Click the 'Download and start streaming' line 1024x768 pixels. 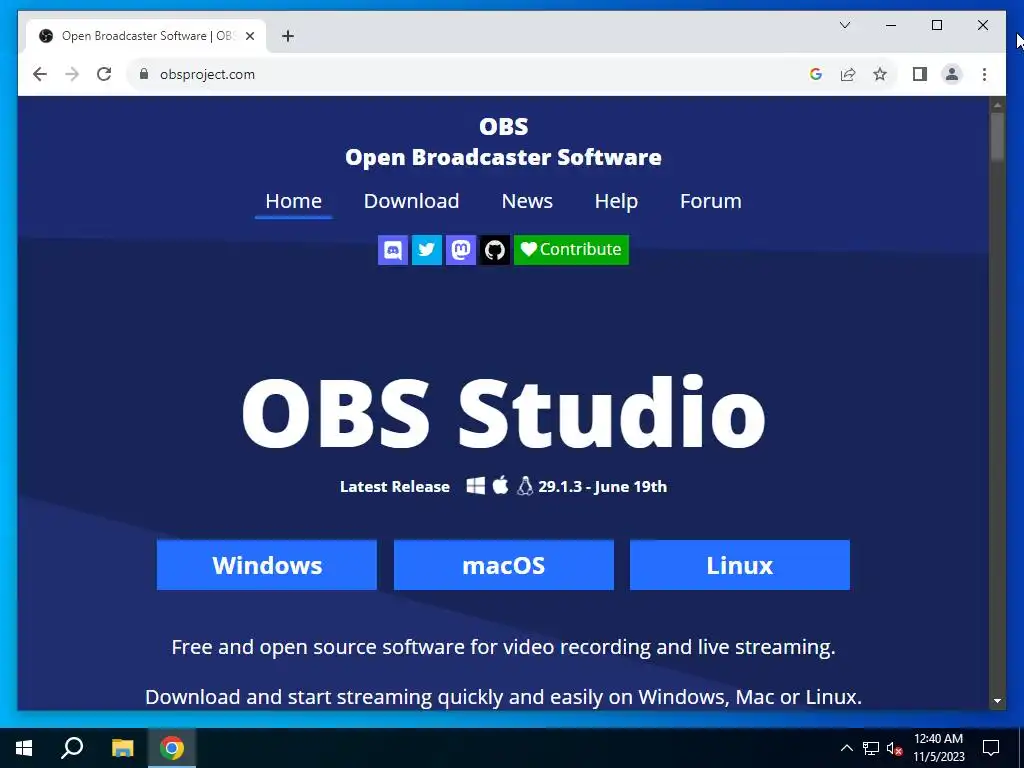click(x=504, y=697)
